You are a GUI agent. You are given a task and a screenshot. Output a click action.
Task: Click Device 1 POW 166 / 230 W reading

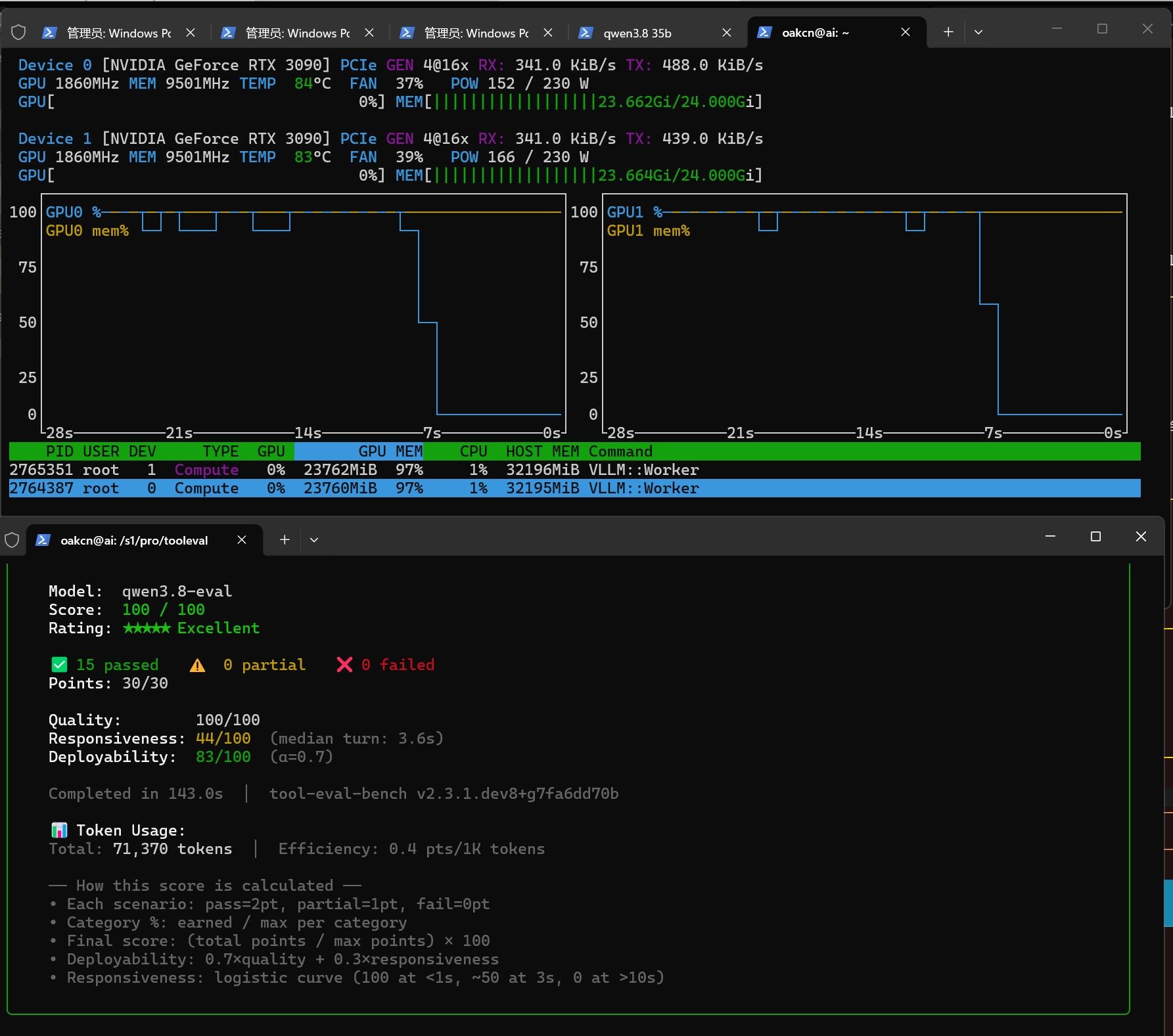click(519, 157)
